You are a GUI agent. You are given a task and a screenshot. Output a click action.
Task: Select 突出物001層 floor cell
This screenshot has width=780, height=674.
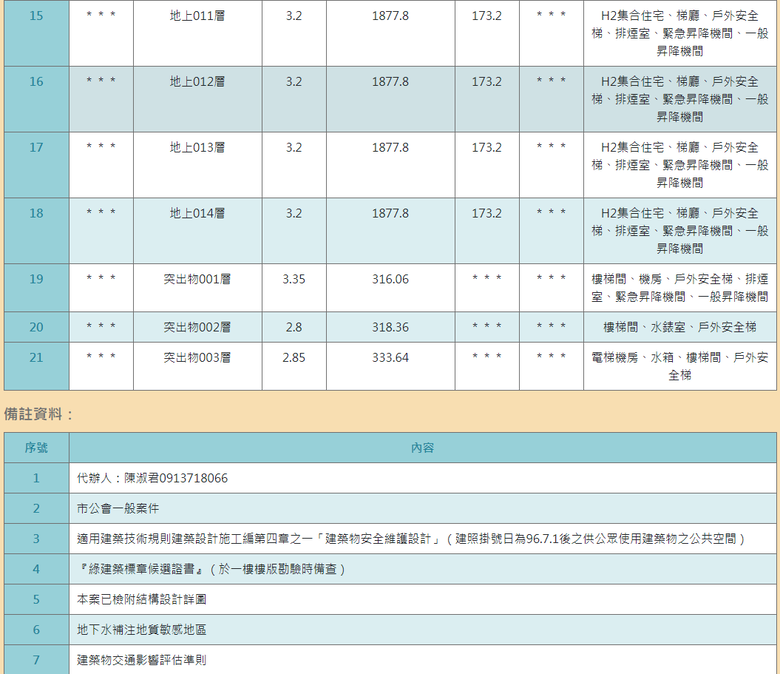tap(197, 288)
